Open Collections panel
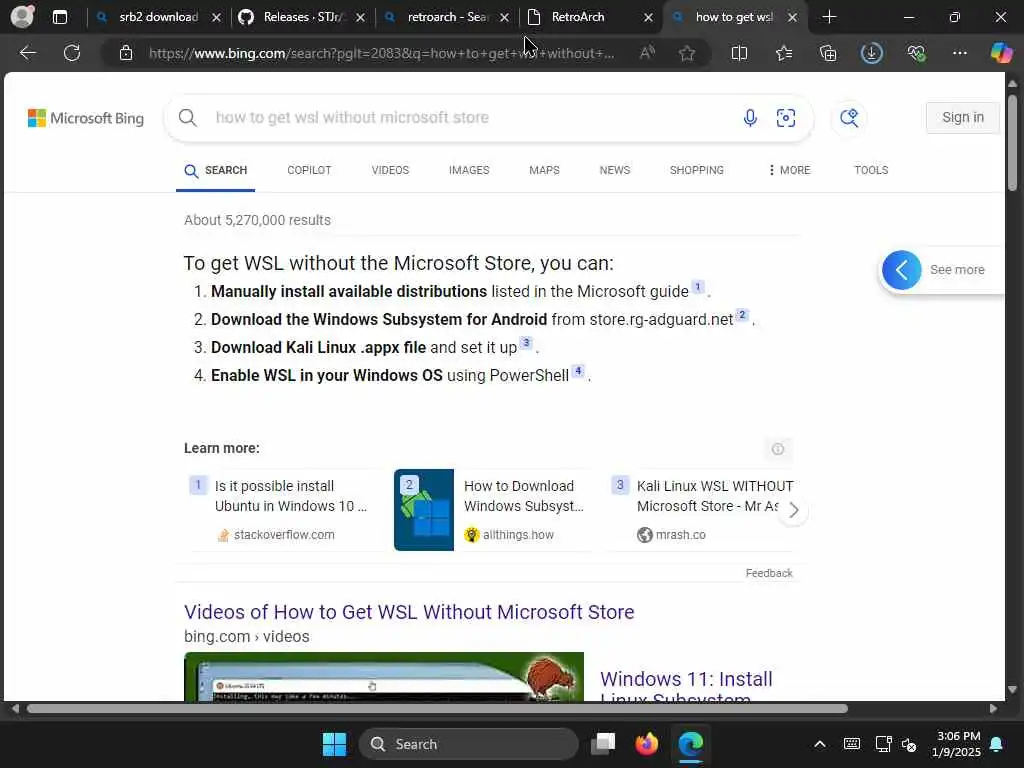This screenshot has width=1024, height=768. [x=828, y=53]
